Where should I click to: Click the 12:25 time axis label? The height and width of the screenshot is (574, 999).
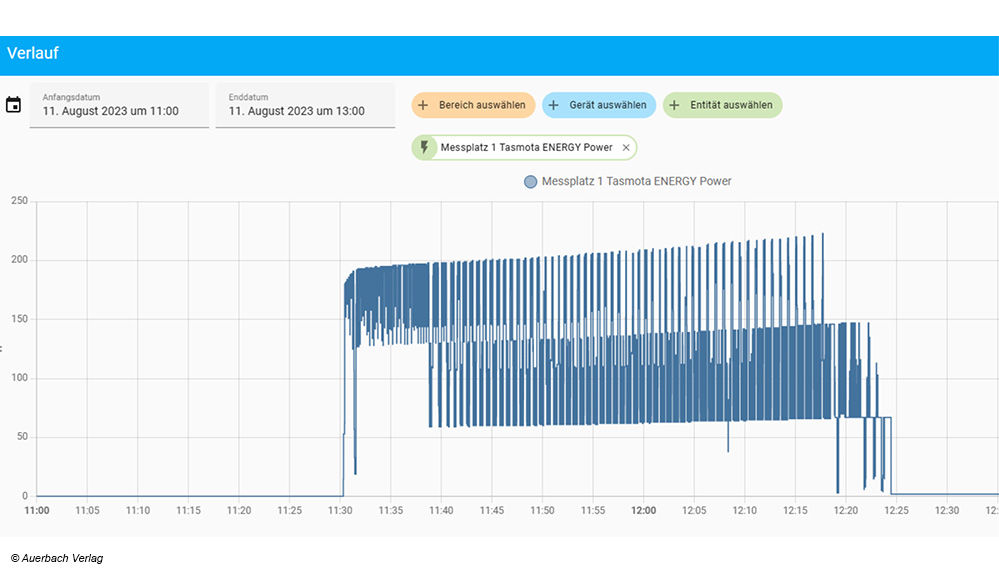point(896,510)
